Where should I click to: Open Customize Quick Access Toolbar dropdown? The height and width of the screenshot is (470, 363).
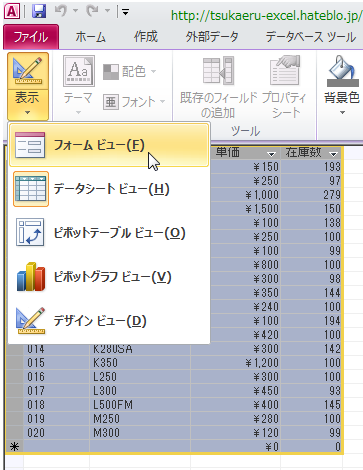click(125, 12)
